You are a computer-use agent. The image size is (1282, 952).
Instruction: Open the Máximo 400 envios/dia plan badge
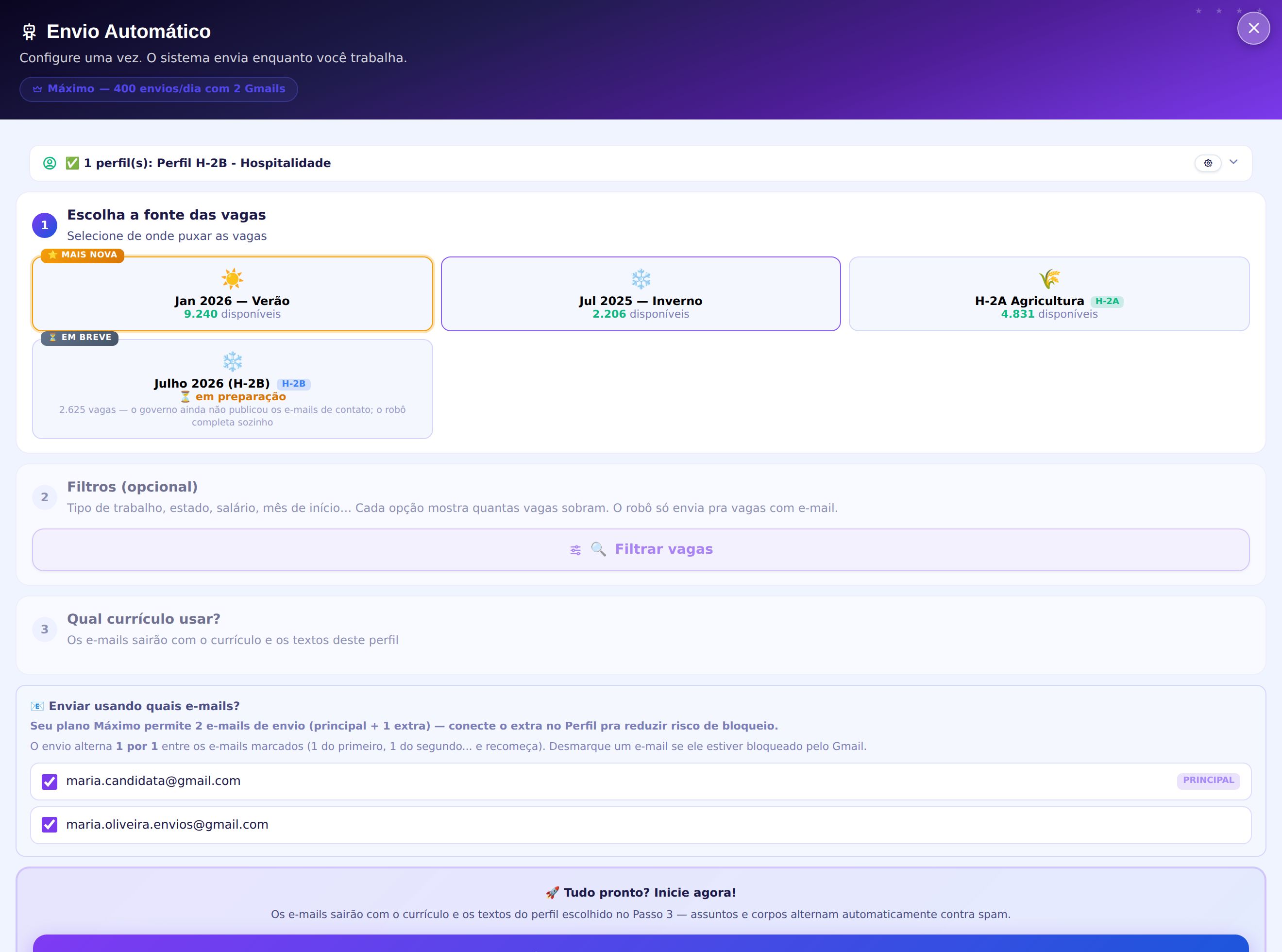[x=158, y=89]
